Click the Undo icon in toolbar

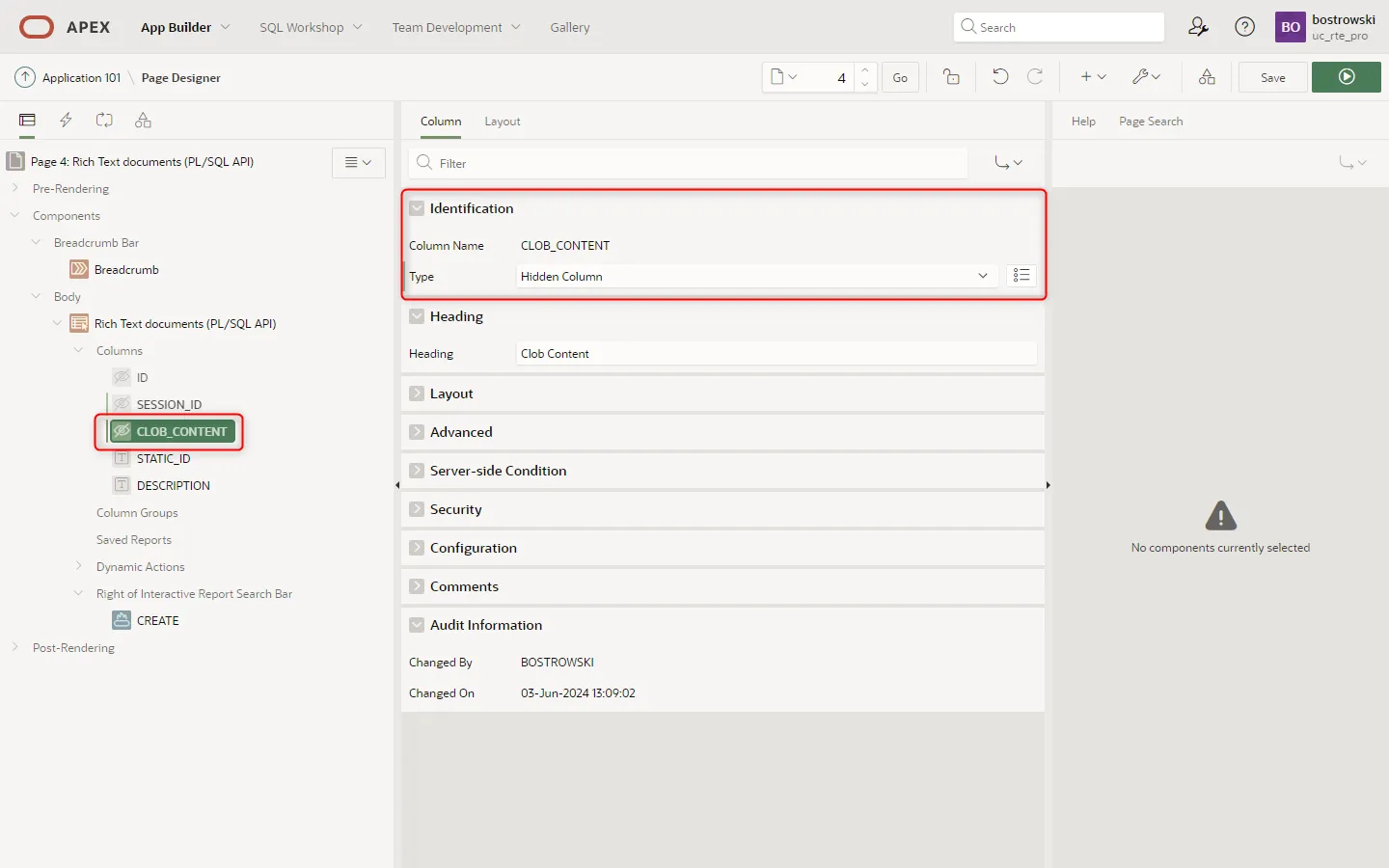click(x=1000, y=77)
